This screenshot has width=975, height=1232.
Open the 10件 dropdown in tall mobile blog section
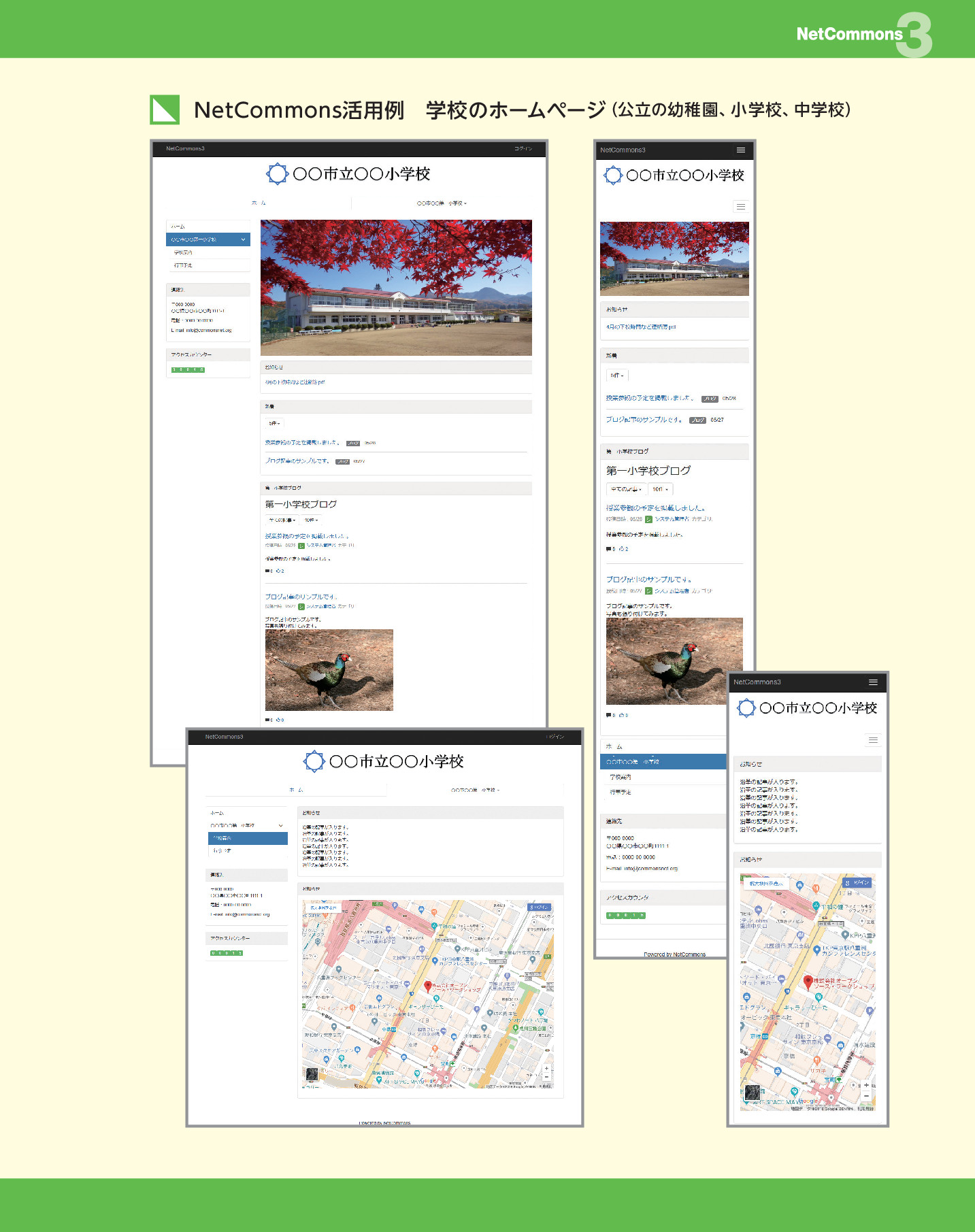(660, 489)
